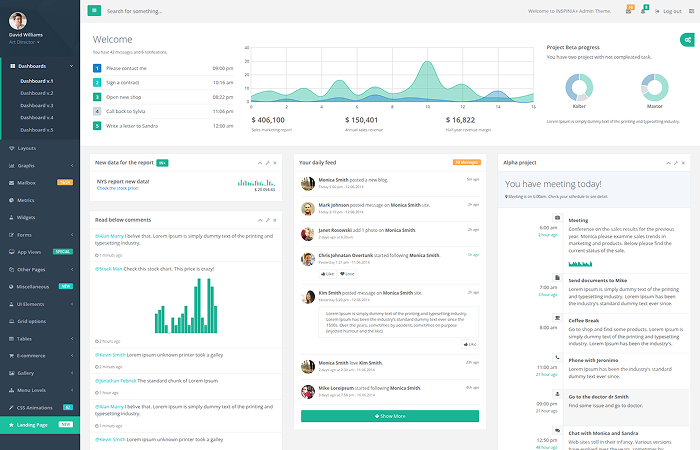Open wrench settings in New data panel
The height and width of the screenshot is (450, 700).
pyautogui.click(x=266, y=161)
